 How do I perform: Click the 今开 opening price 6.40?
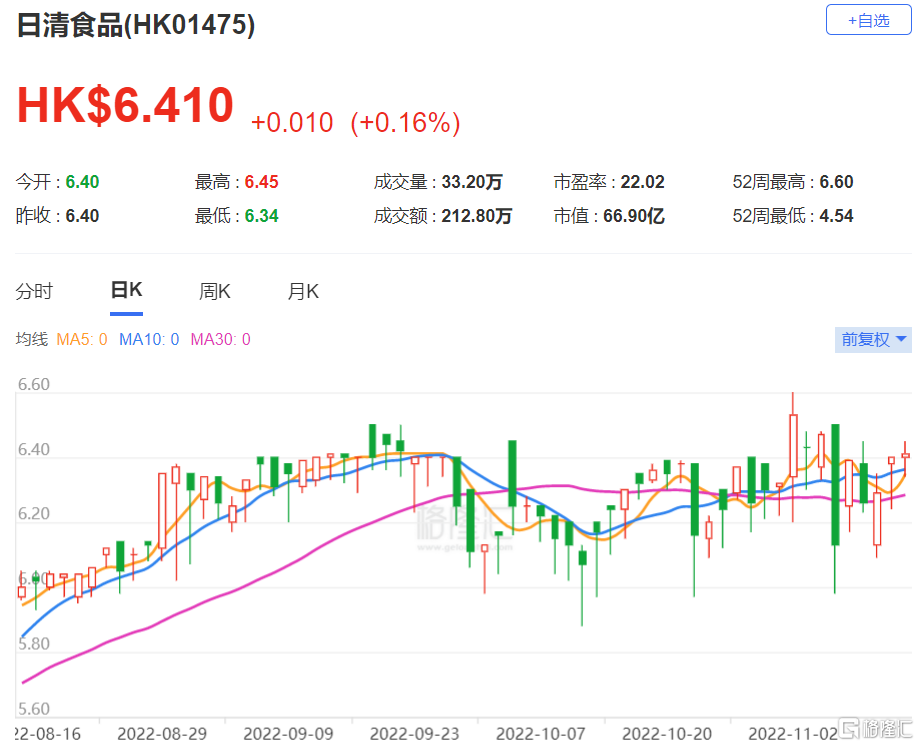point(82,182)
